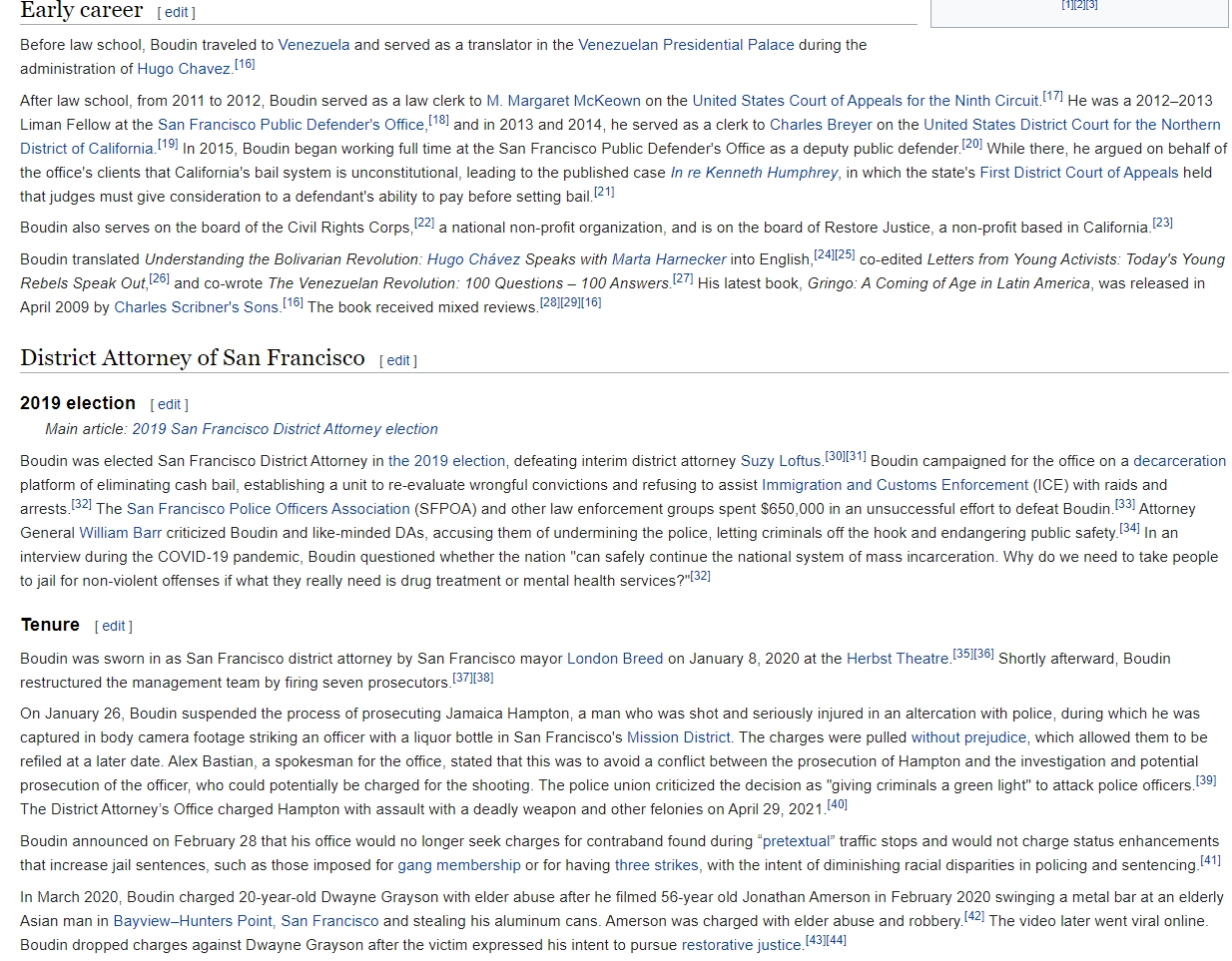
Task: Edit the Early career section
Action: pyautogui.click(x=176, y=13)
